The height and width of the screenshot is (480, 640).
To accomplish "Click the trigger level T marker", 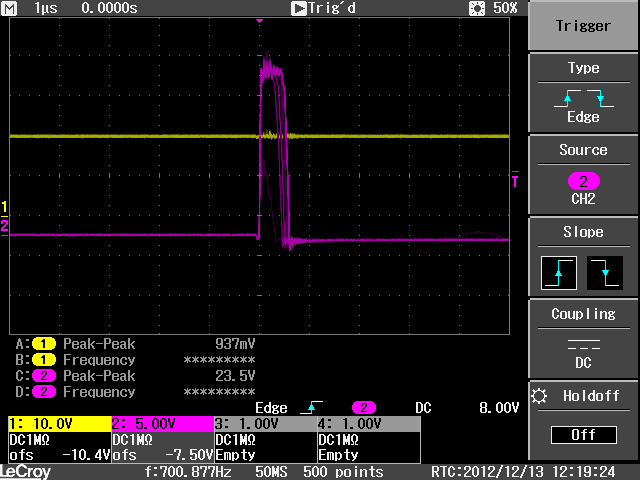I will [x=515, y=179].
